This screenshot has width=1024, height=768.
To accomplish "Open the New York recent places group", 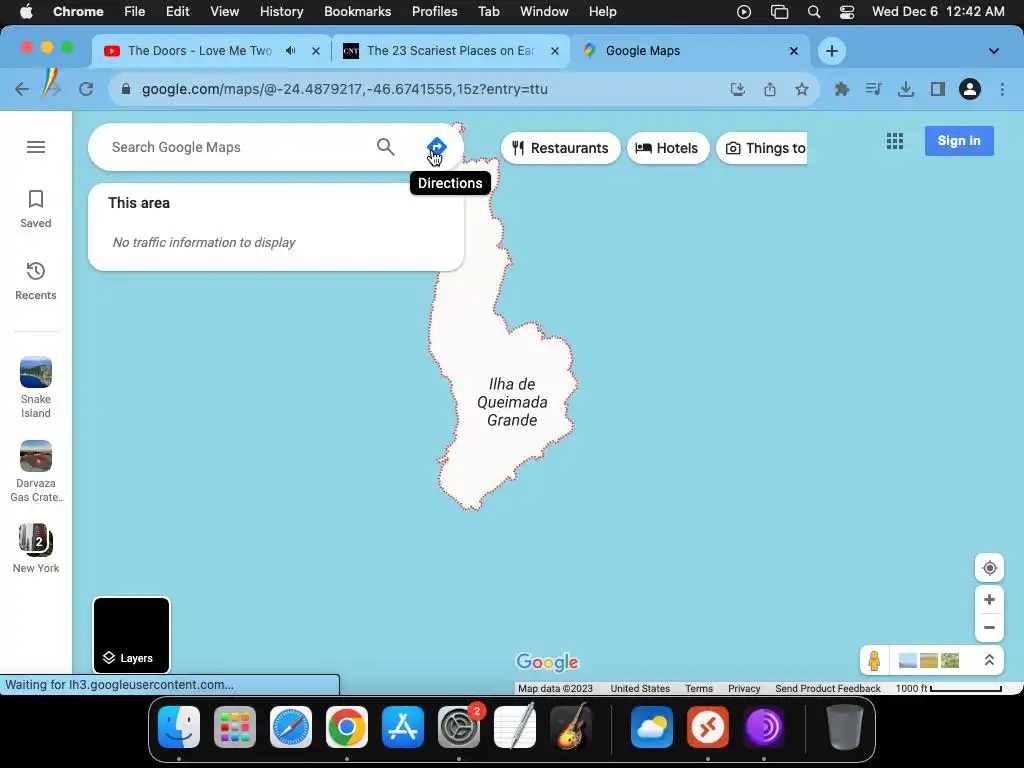I will 36,549.
